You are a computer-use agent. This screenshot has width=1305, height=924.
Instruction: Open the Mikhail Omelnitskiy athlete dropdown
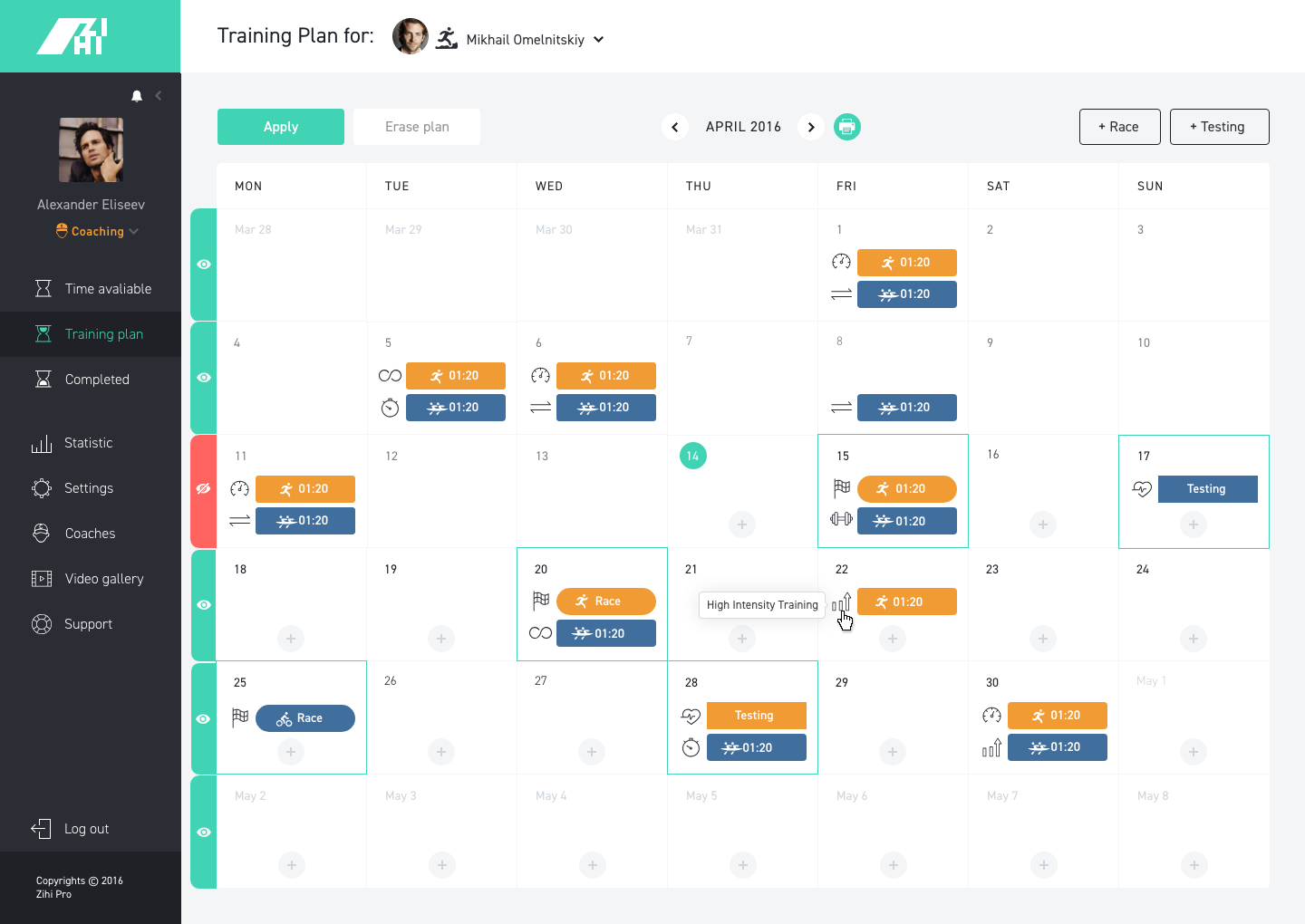point(598,40)
